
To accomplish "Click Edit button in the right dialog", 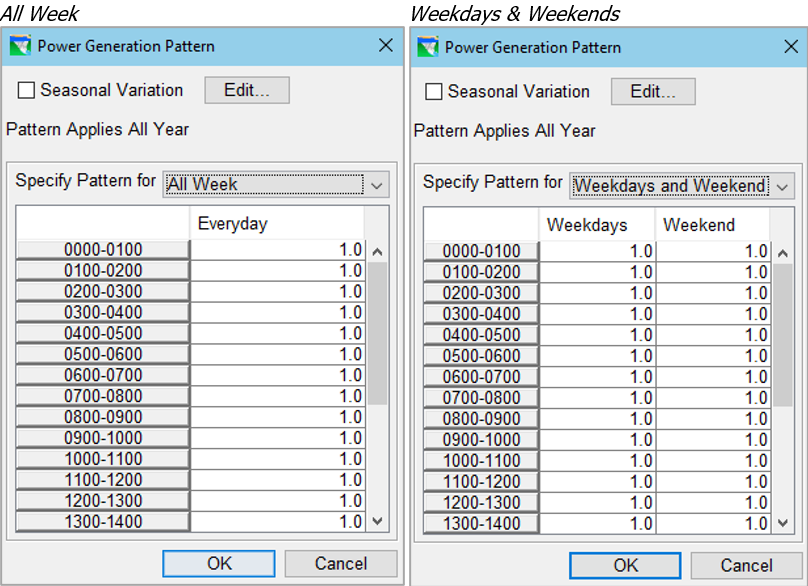I will (653, 92).
